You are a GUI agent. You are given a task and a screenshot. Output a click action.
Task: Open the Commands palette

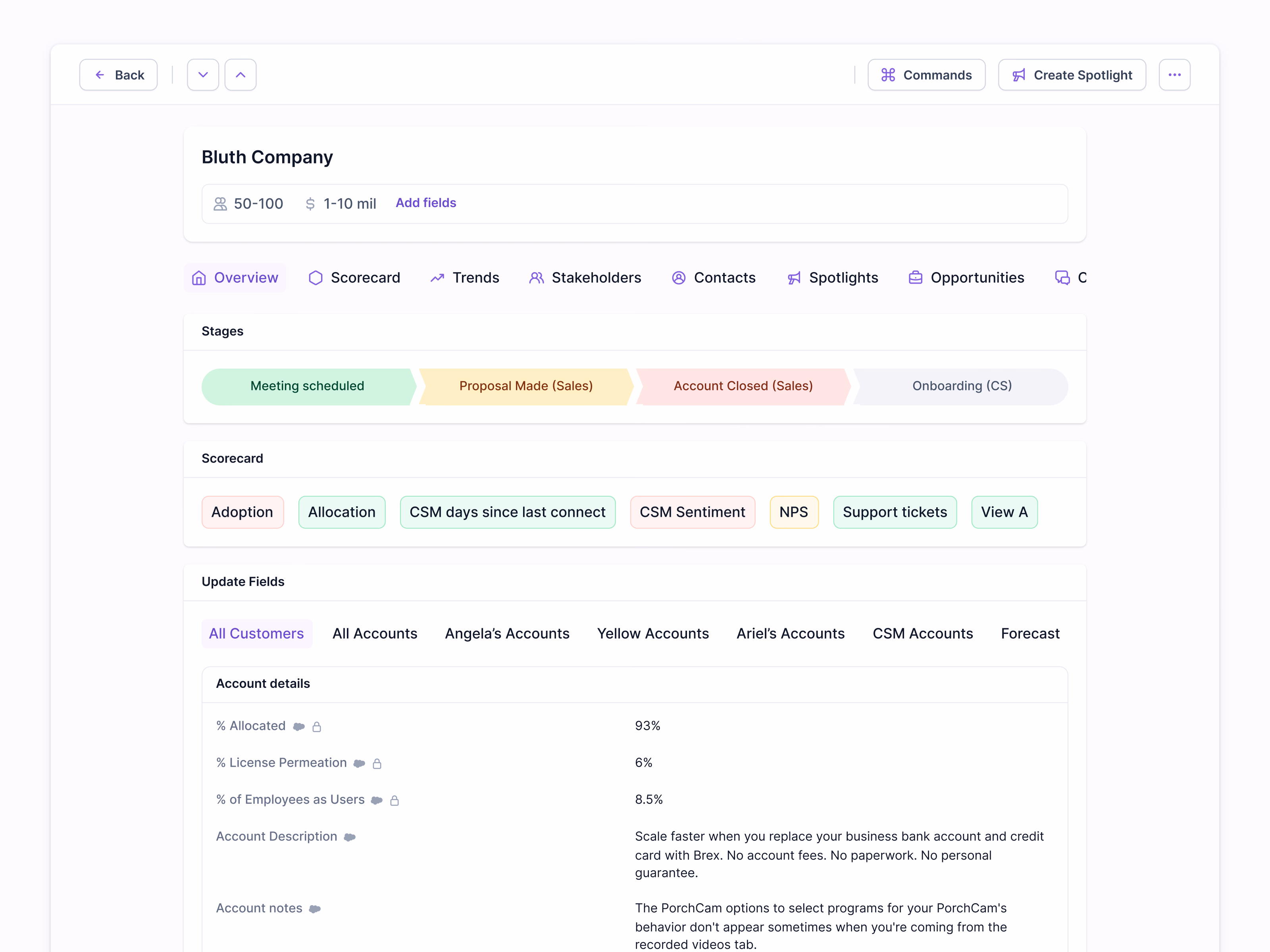[926, 75]
